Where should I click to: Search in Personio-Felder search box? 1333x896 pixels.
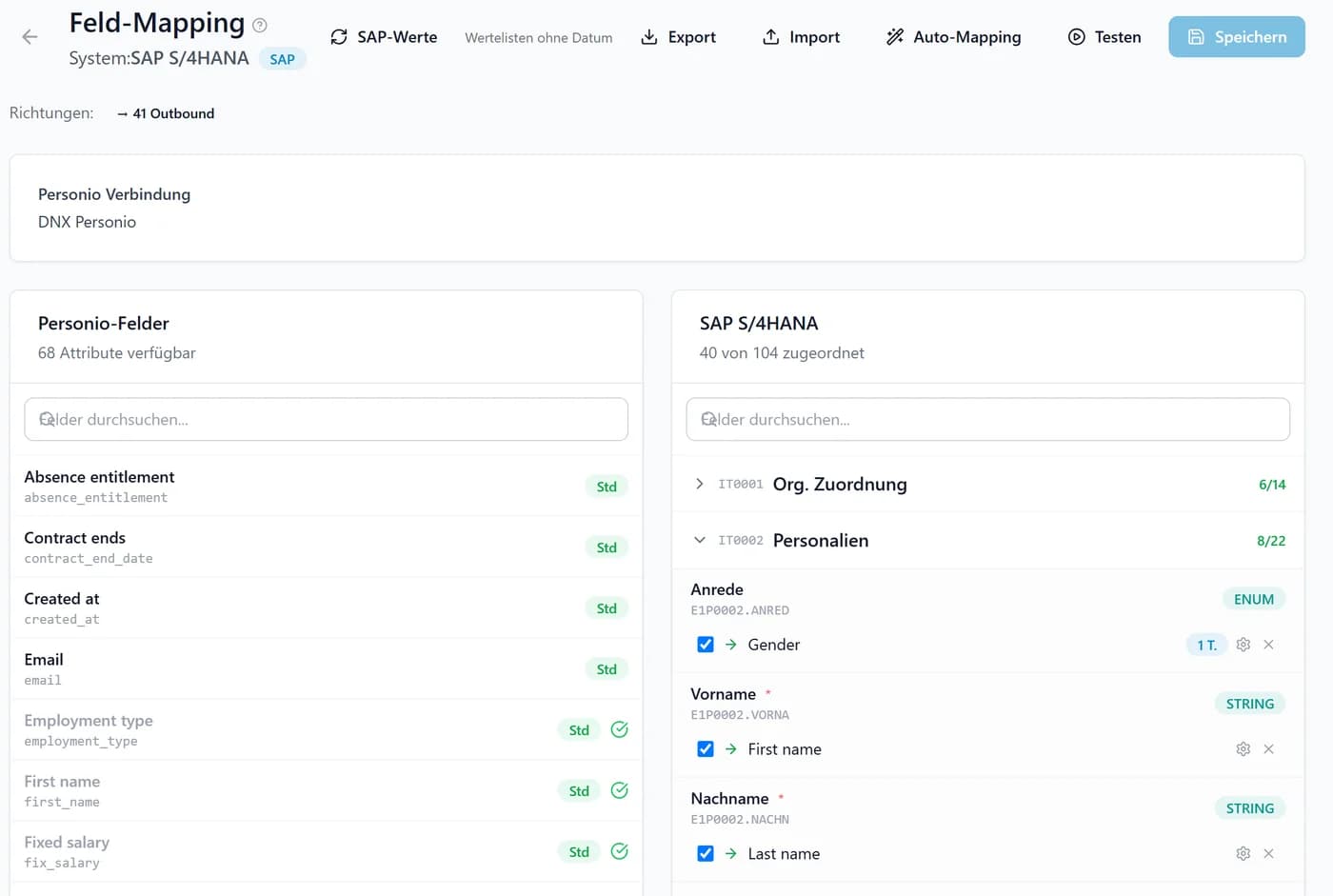click(326, 419)
